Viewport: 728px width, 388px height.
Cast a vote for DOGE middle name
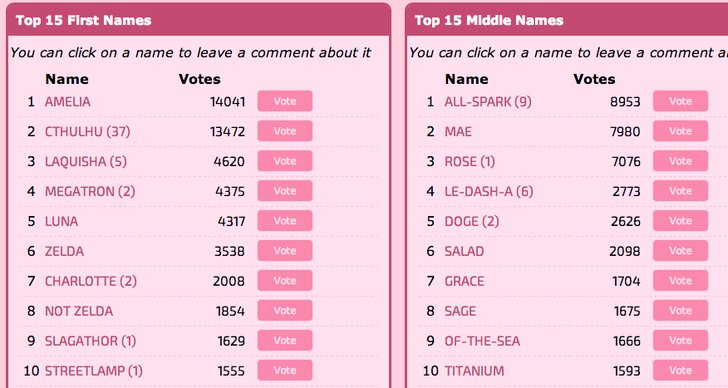(x=680, y=221)
